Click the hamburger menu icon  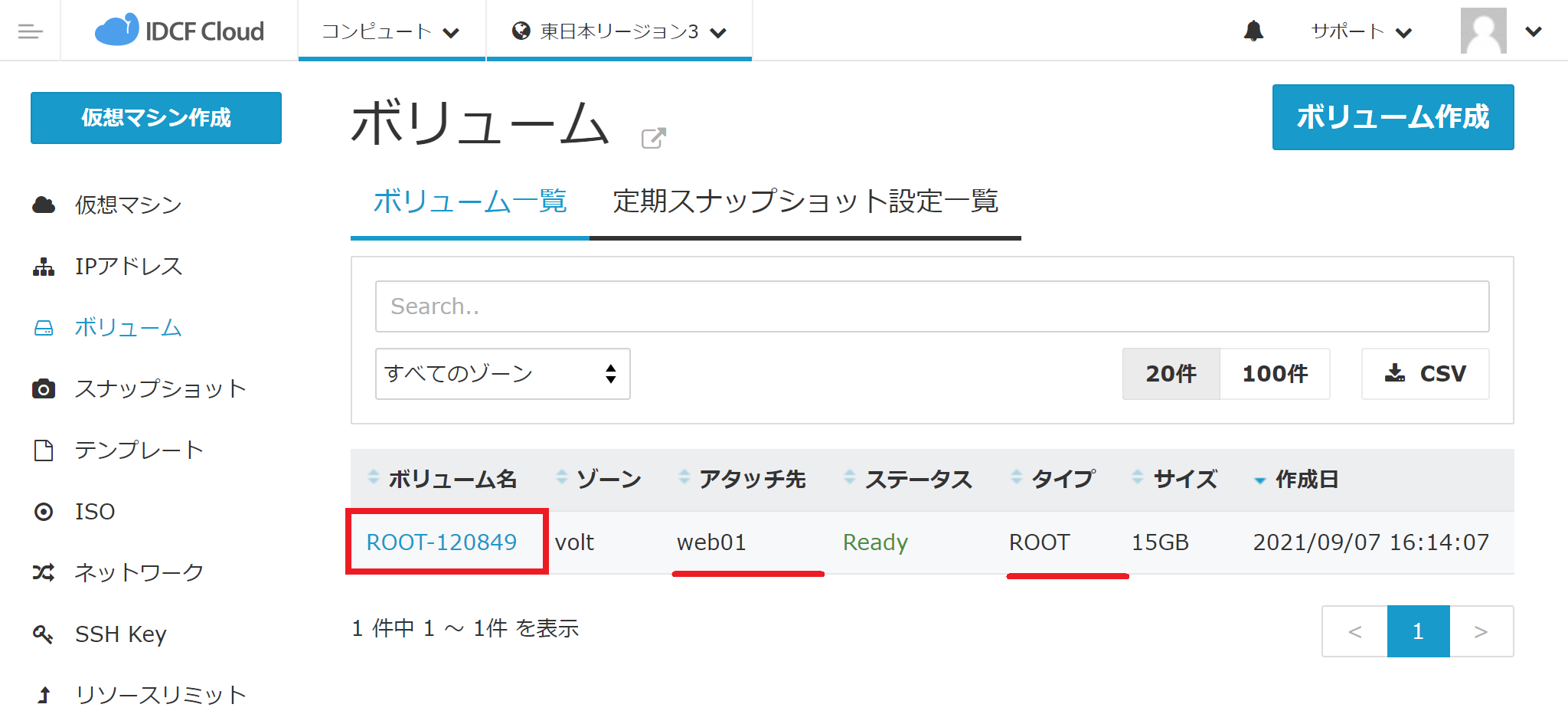30,31
